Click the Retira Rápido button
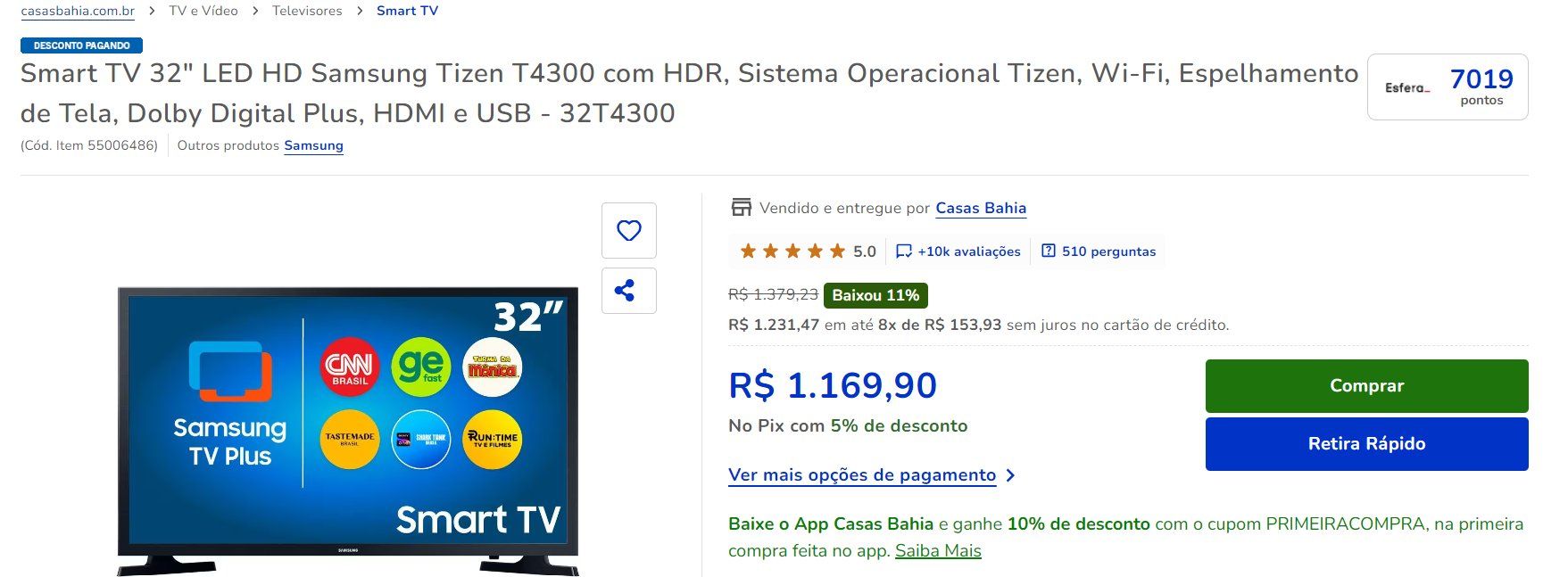This screenshot has width=1568, height=577. click(1366, 444)
